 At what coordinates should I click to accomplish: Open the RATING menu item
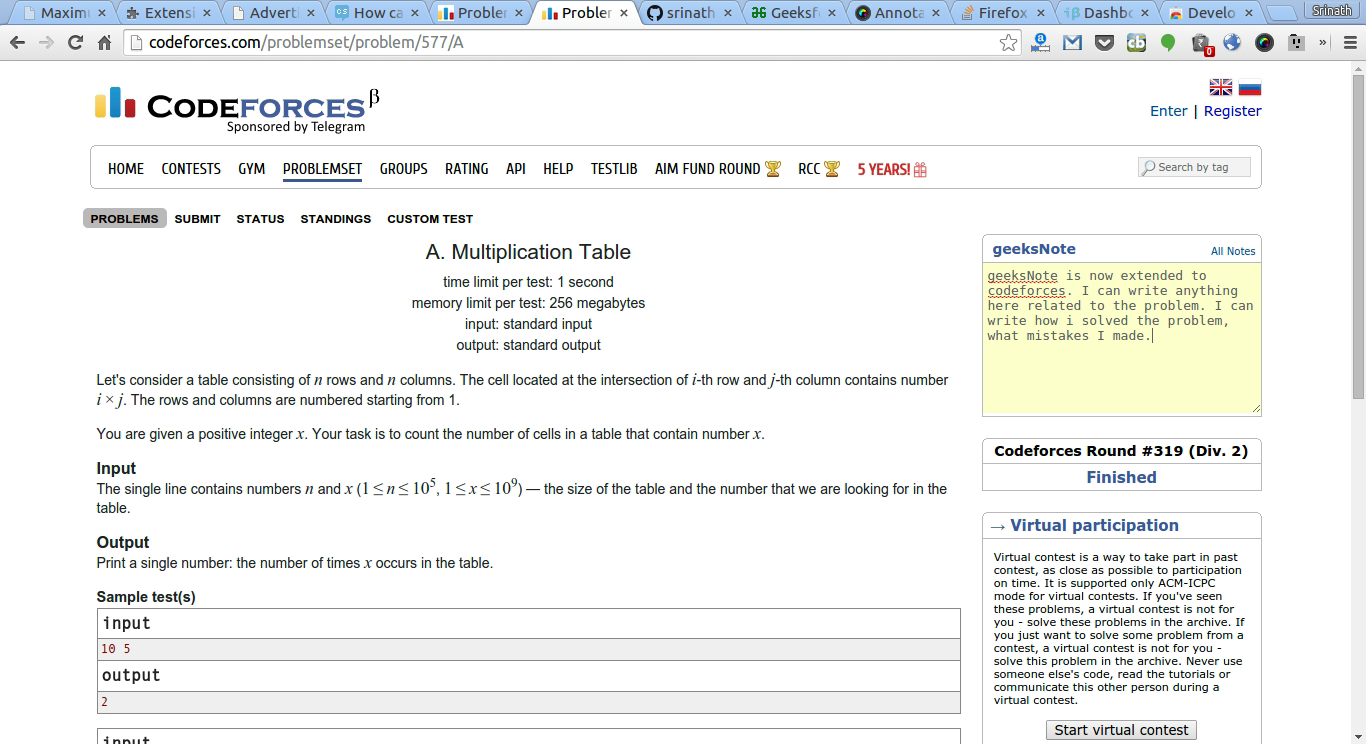point(467,169)
